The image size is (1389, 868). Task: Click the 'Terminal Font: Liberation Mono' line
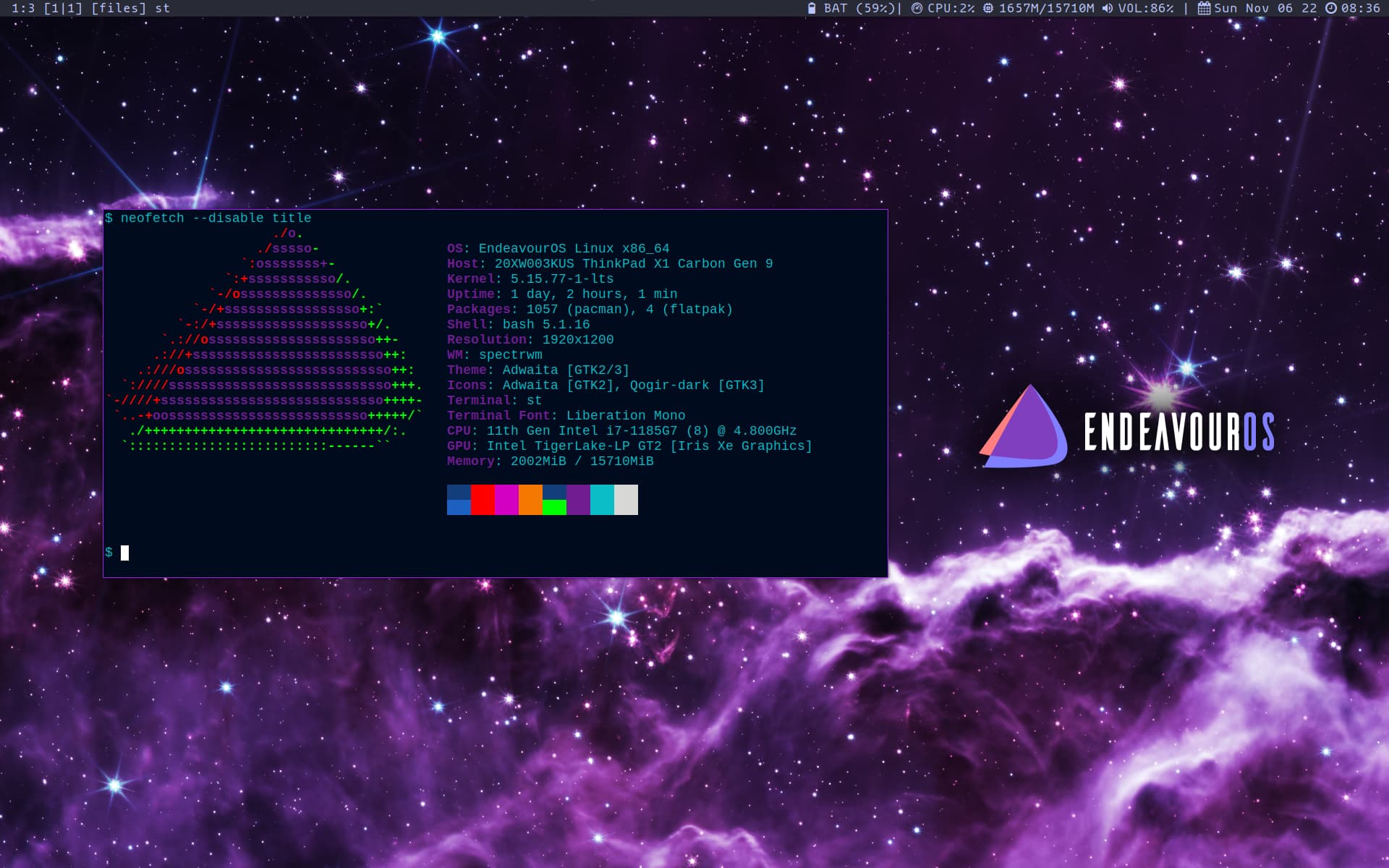tap(566, 415)
